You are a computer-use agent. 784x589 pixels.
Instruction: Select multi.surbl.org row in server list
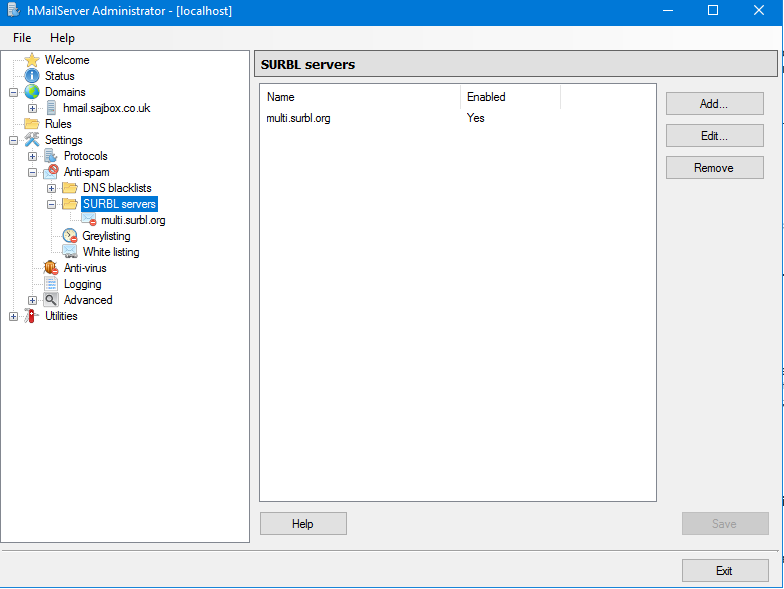[x=458, y=118]
